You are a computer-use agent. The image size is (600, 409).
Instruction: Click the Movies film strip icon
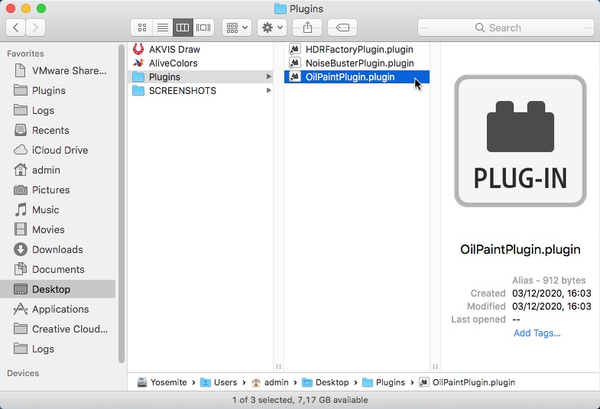pyautogui.click(x=20, y=230)
